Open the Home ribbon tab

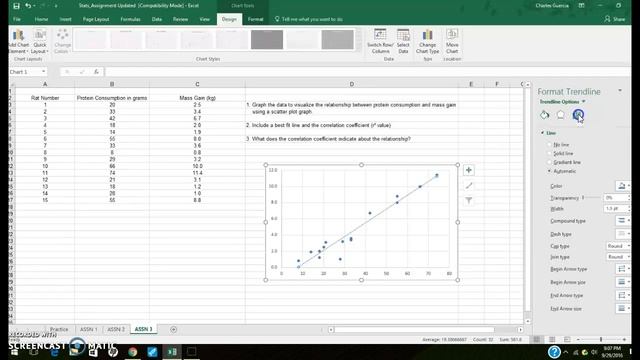(x=41, y=19)
